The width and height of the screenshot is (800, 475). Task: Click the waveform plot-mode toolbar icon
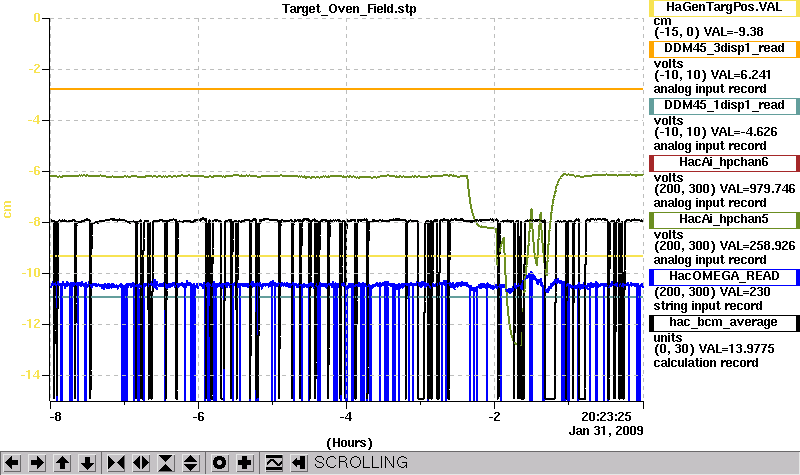coord(274,463)
